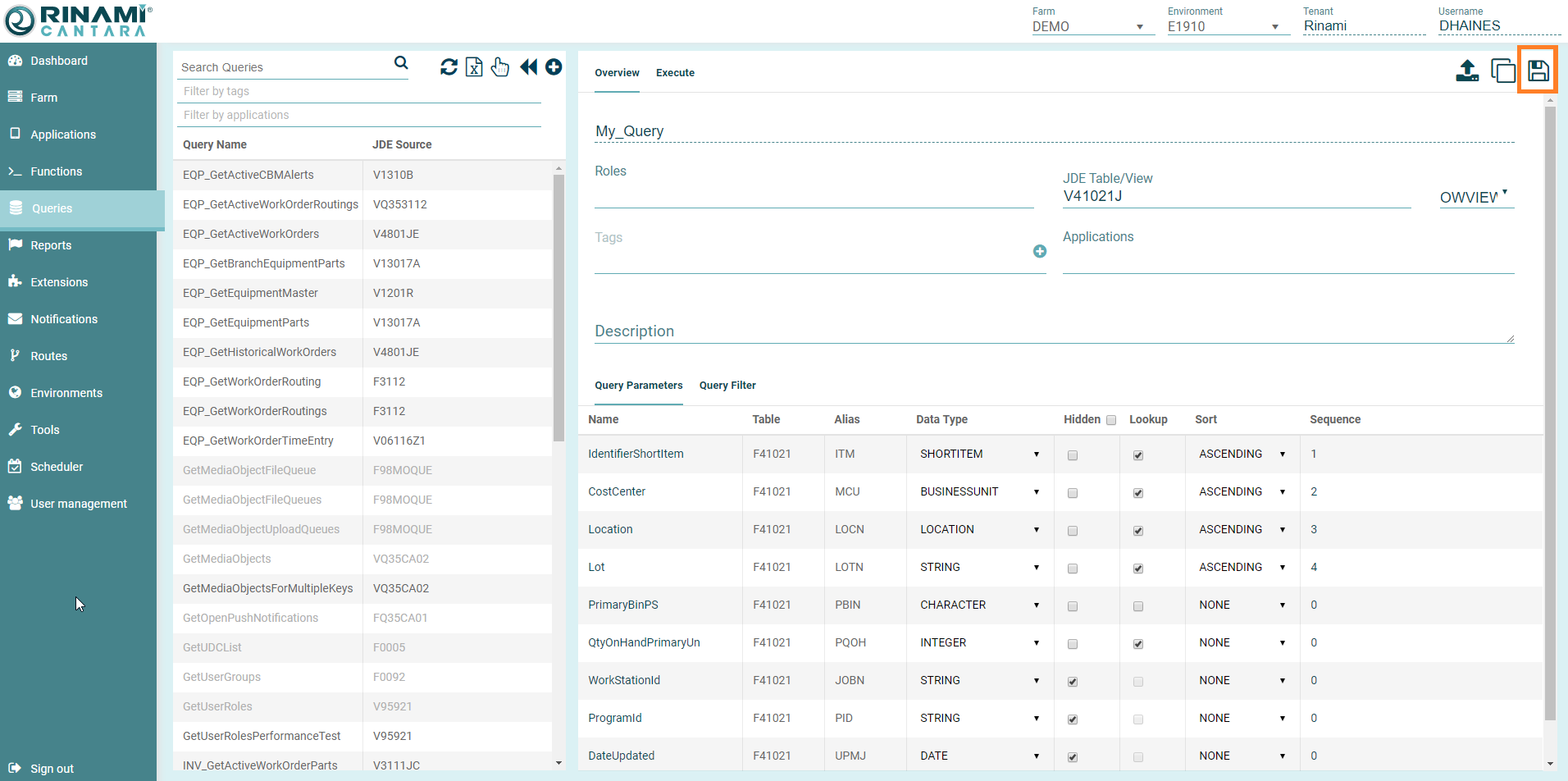Click the copy query icon

point(1502,71)
